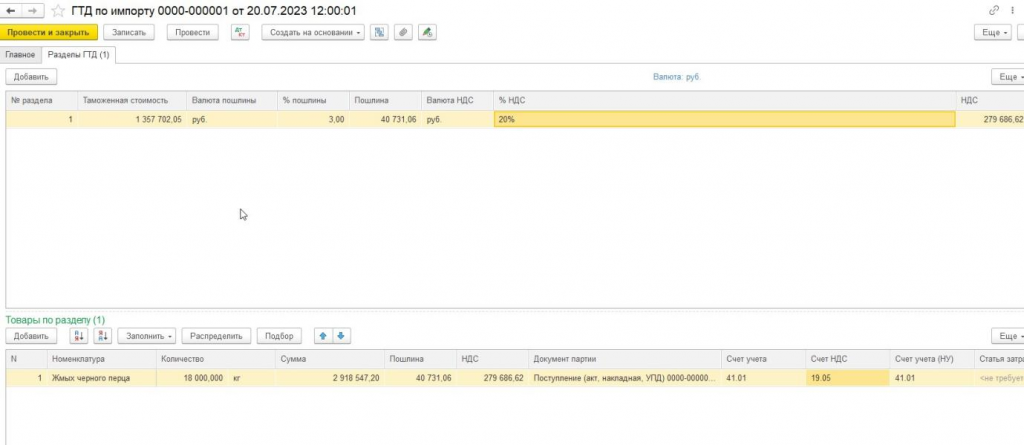Viewport: 1024px width, 445px height.
Task: Click Таможенная стоимость column header
Action: tap(131, 101)
